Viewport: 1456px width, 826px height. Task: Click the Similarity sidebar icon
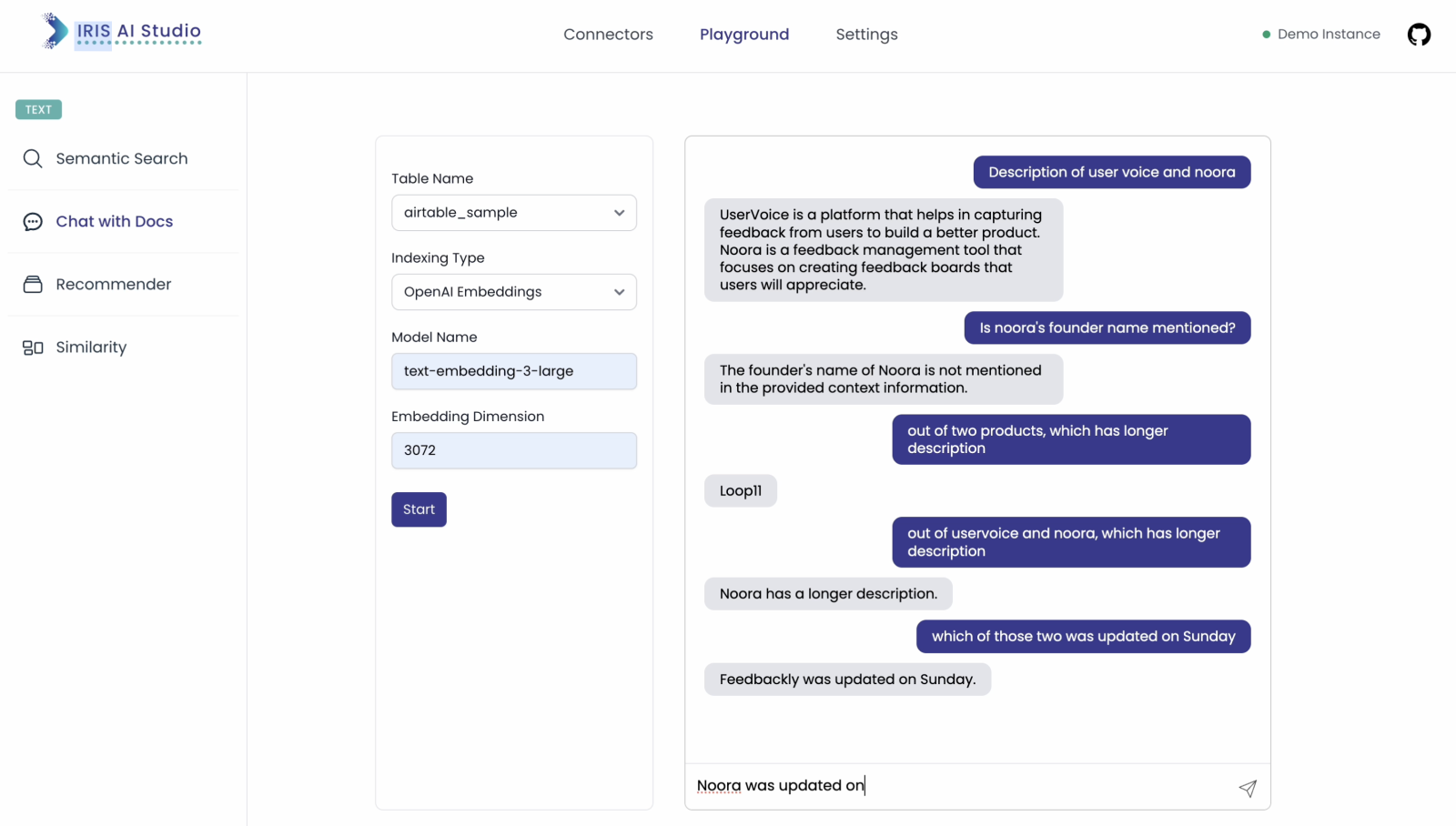coord(33,348)
